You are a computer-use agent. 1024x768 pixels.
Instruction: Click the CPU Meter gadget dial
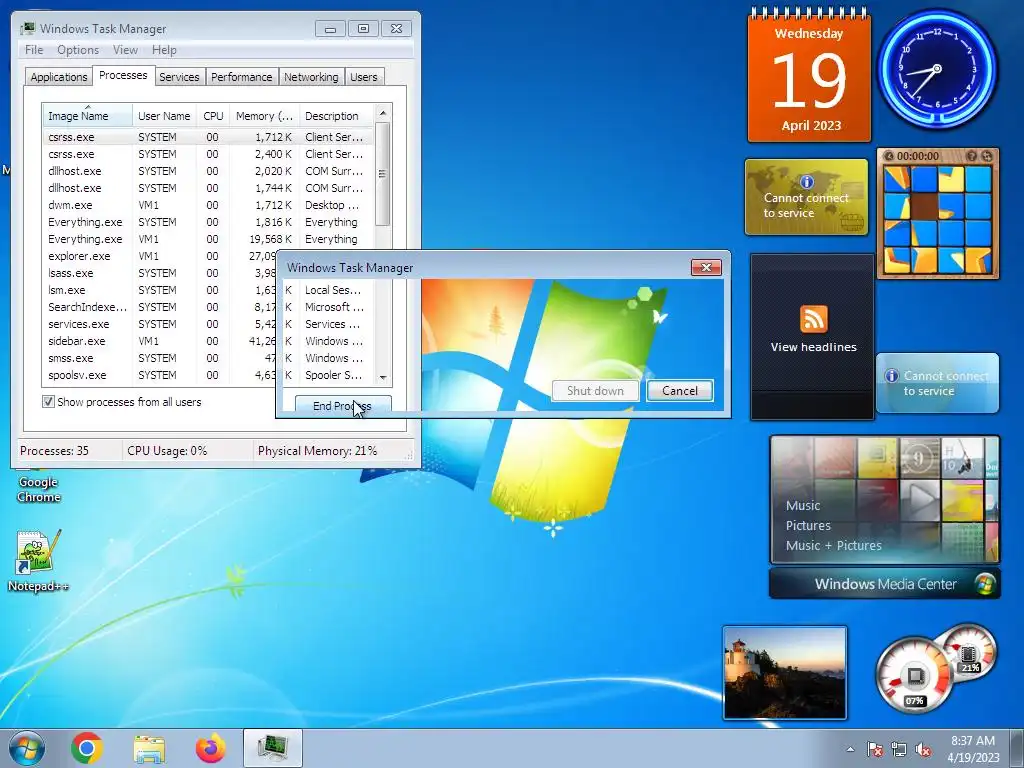915,676
